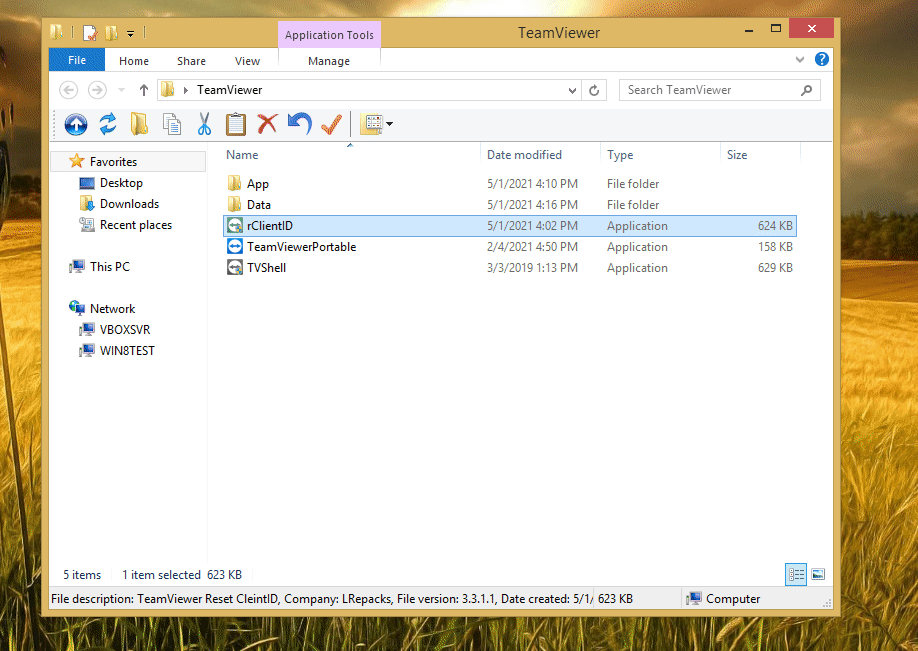The image size is (918, 651).
Task: Open WIN8TEST under Network
Action: coord(126,351)
